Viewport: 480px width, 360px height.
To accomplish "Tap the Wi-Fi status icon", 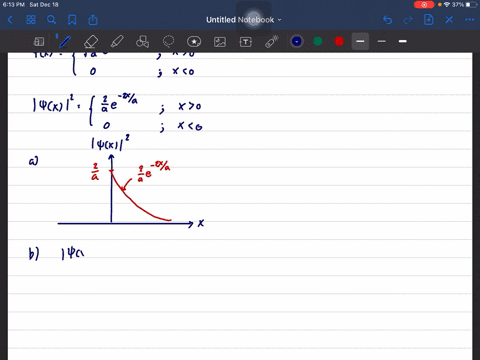I will [x=447, y=5].
